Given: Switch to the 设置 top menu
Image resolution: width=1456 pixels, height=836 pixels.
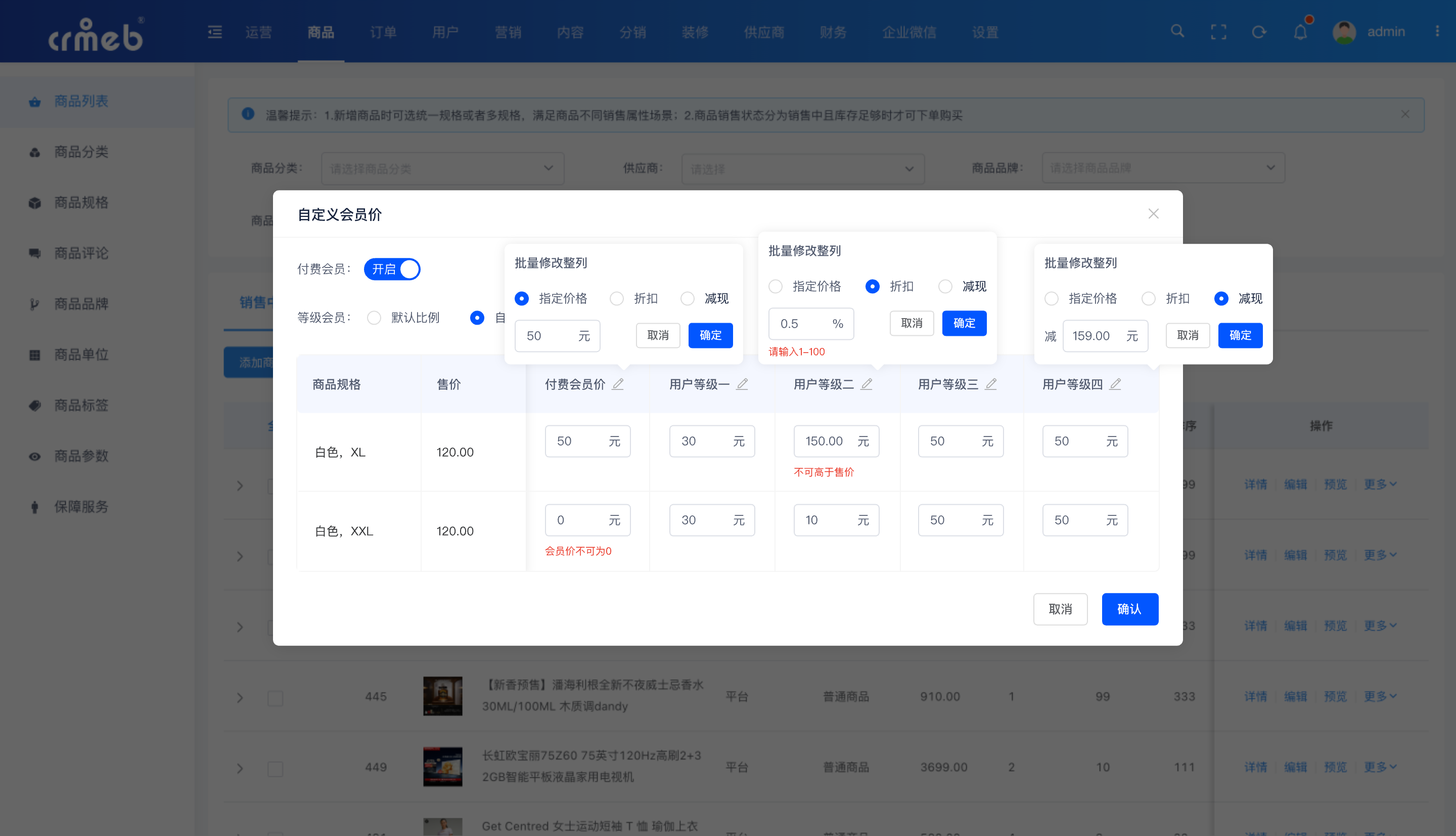Looking at the screenshot, I should 985,32.
